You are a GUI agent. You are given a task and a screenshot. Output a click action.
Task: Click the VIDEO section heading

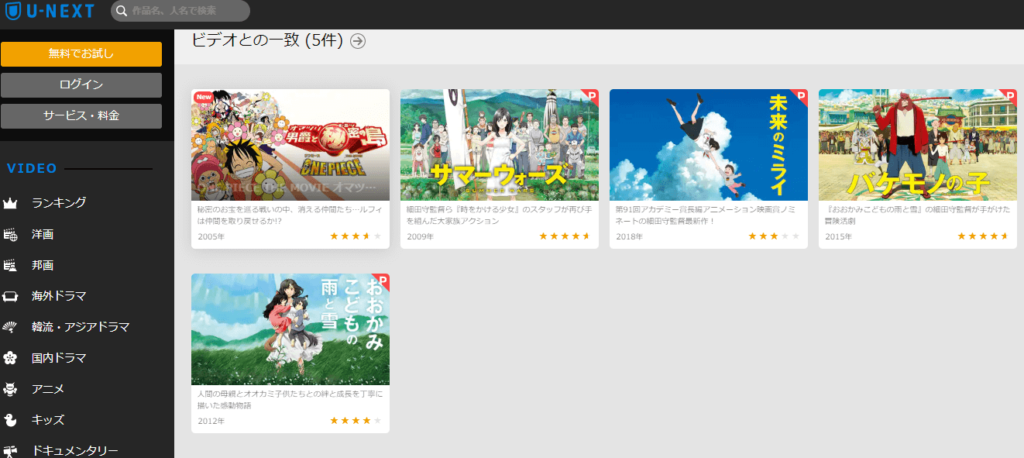coord(32,169)
